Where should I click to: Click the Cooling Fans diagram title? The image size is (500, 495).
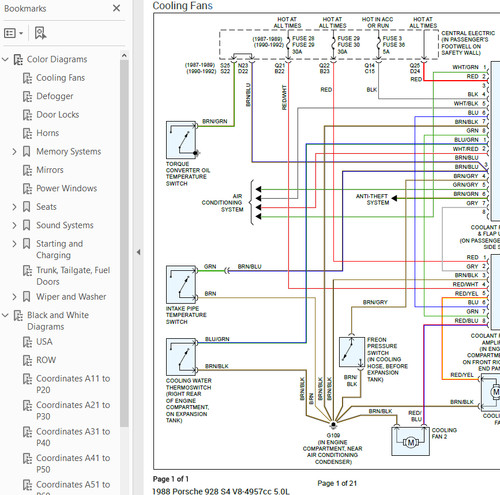tap(182, 6)
